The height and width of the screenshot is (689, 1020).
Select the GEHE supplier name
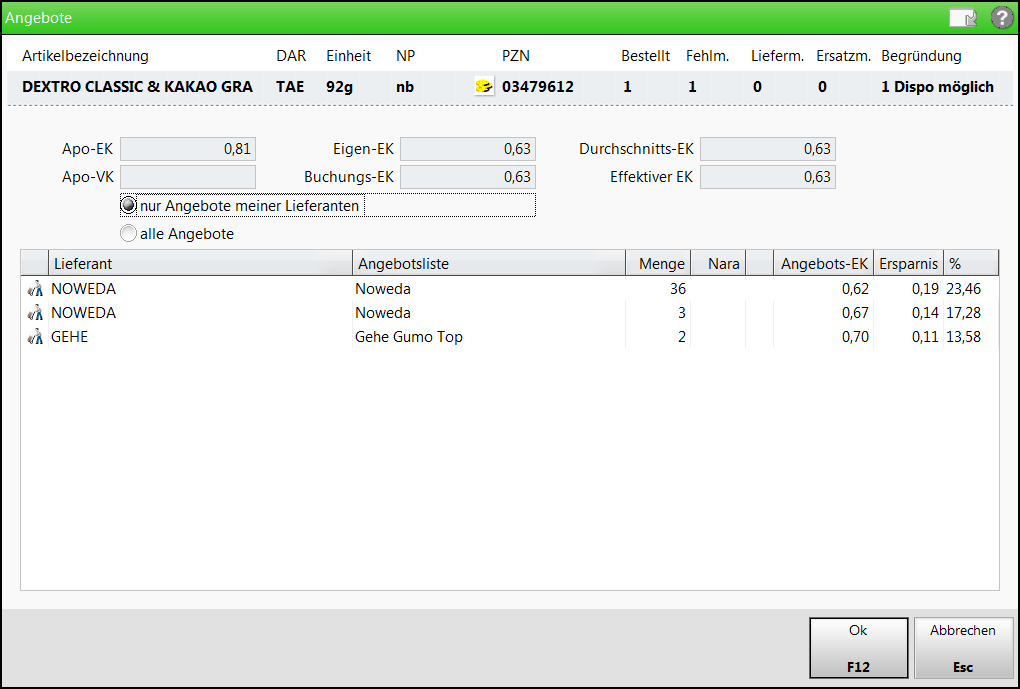pyautogui.click(x=70, y=336)
